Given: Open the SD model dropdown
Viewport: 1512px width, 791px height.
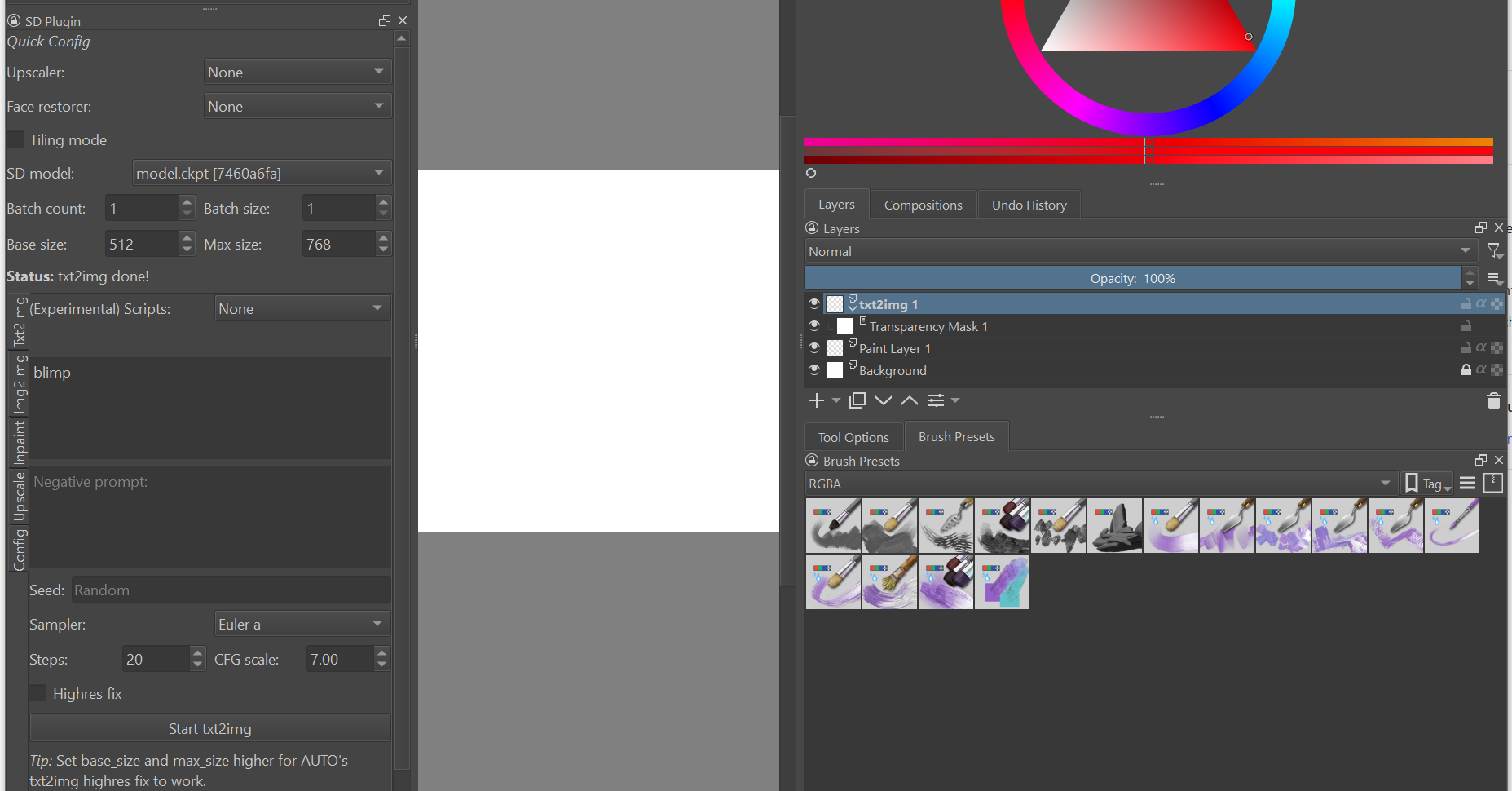Looking at the screenshot, I should coord(261,172).
